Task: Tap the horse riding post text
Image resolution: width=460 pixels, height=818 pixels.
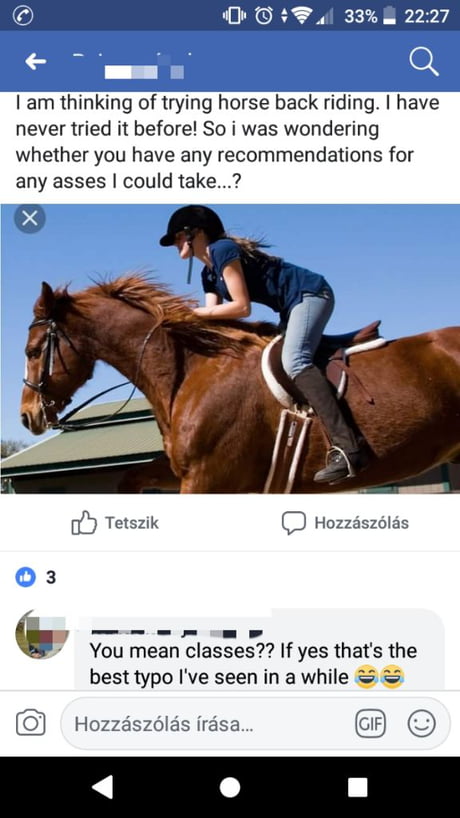Action: (x=228, y=142)
